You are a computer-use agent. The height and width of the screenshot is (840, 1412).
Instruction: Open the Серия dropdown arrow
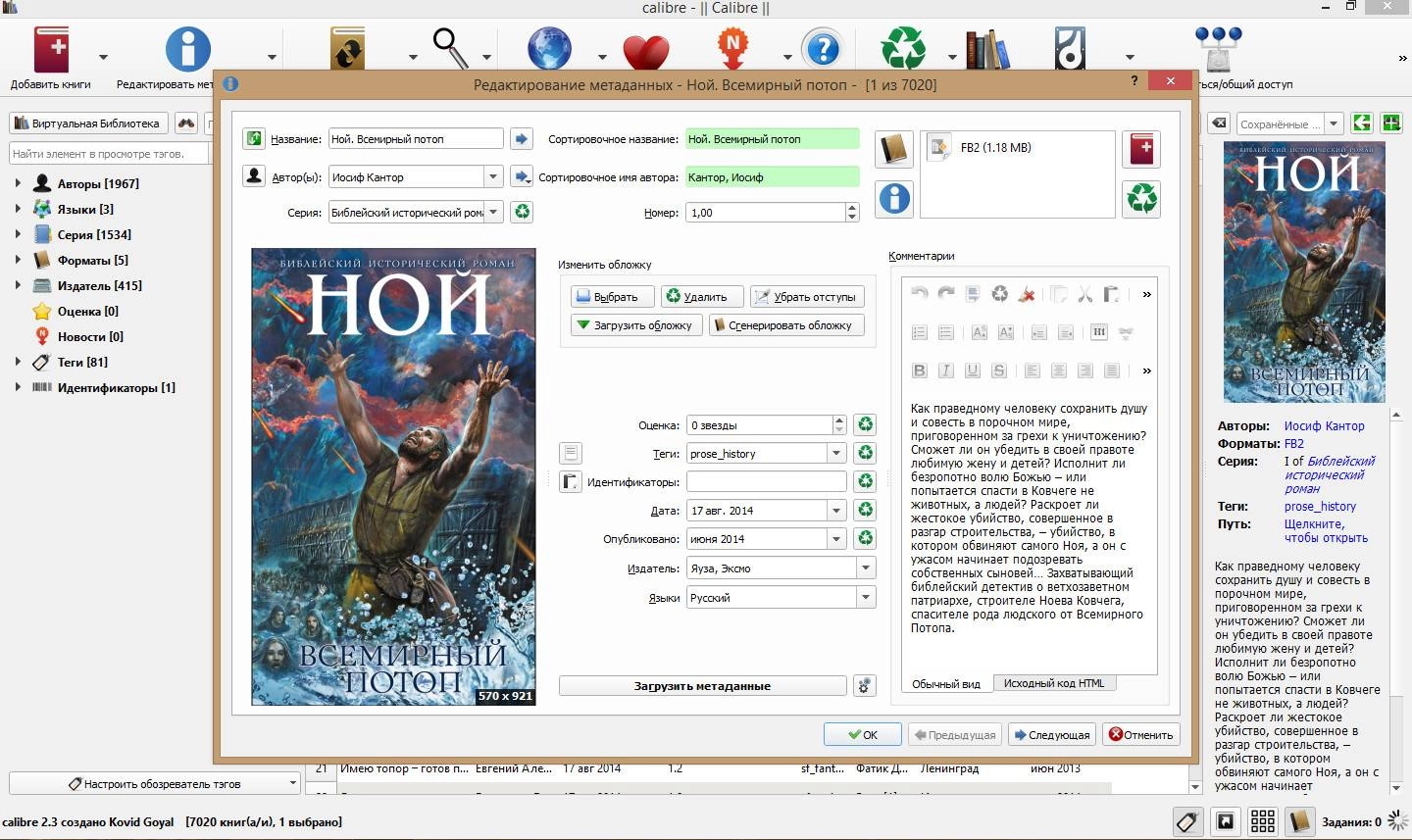(493, 213)
